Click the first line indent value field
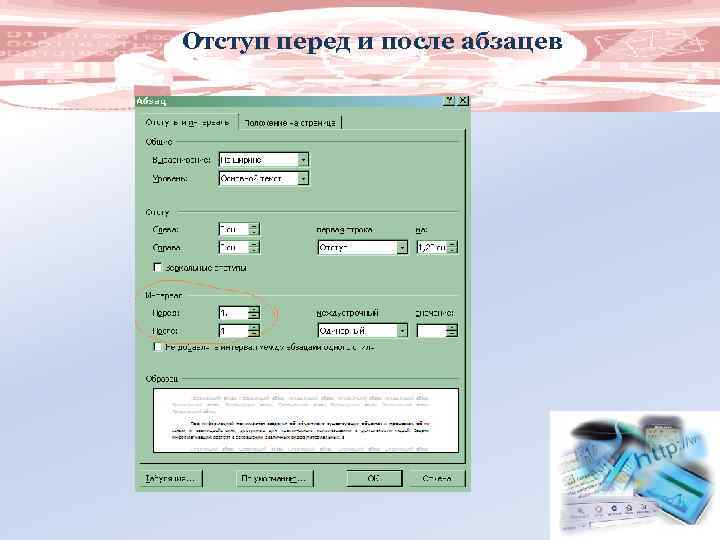This screenshot has width=720, height=540. [x=432, y=248]
